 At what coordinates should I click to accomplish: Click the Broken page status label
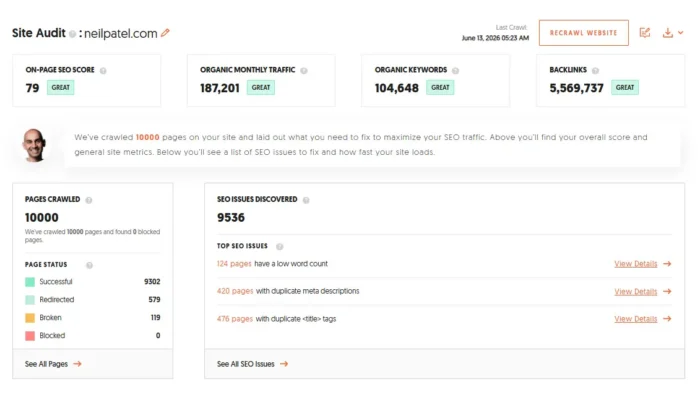(50, 318)
